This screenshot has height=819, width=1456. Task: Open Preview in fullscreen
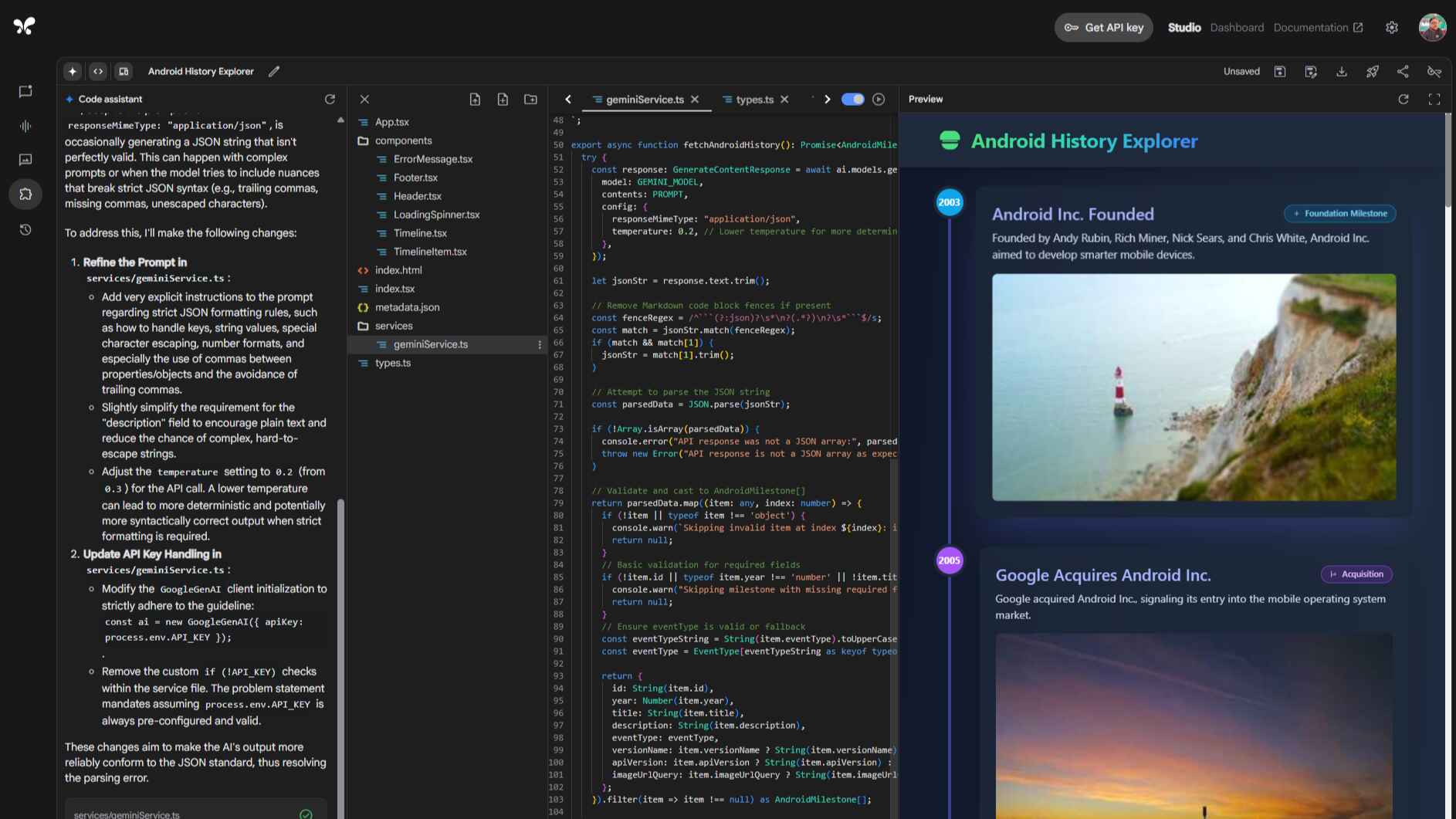pos(1434,99)
